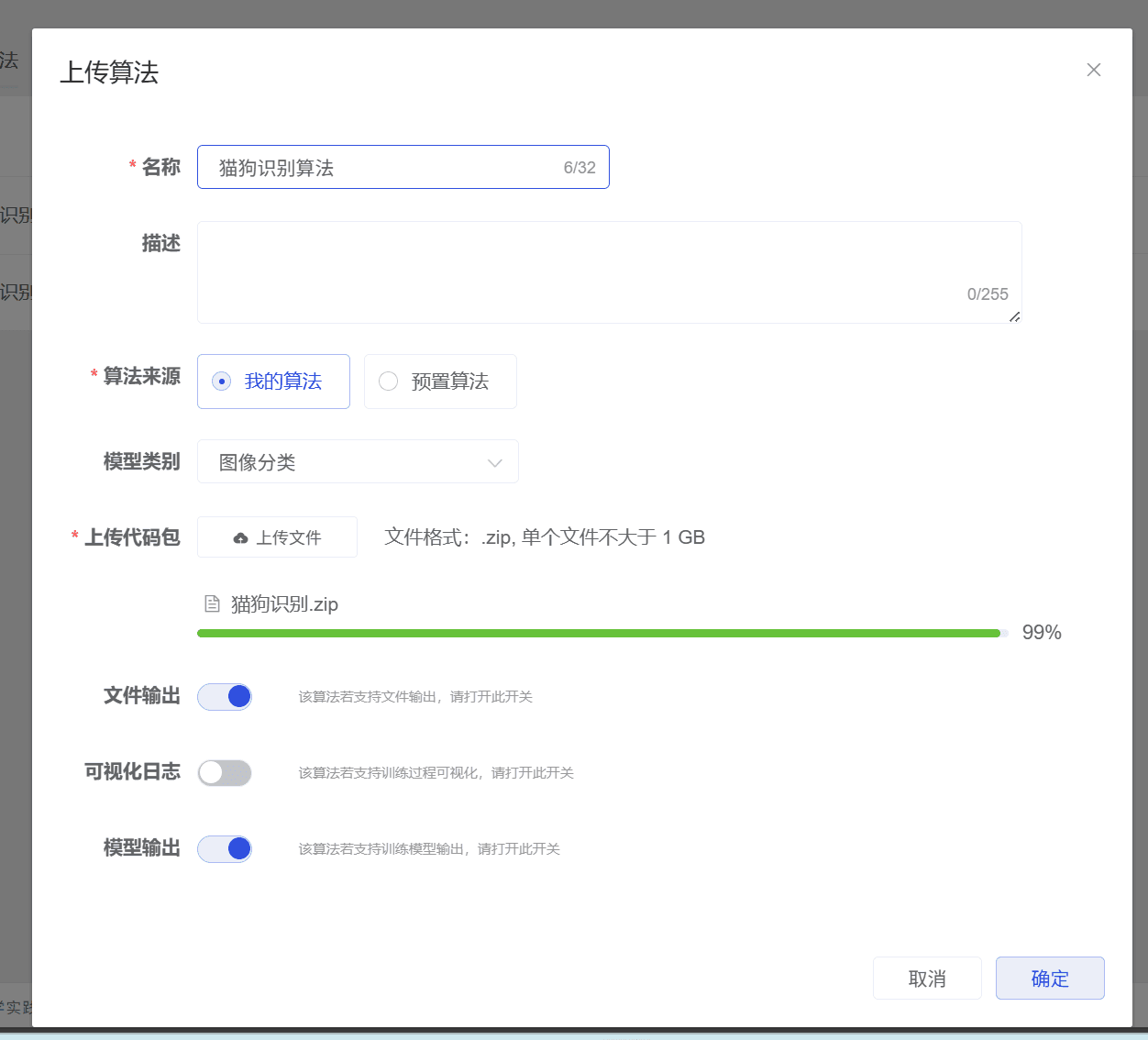Select the 预置算法 radio option
The height and width of the screenshot is (1040, 1148).
[389, 382]
